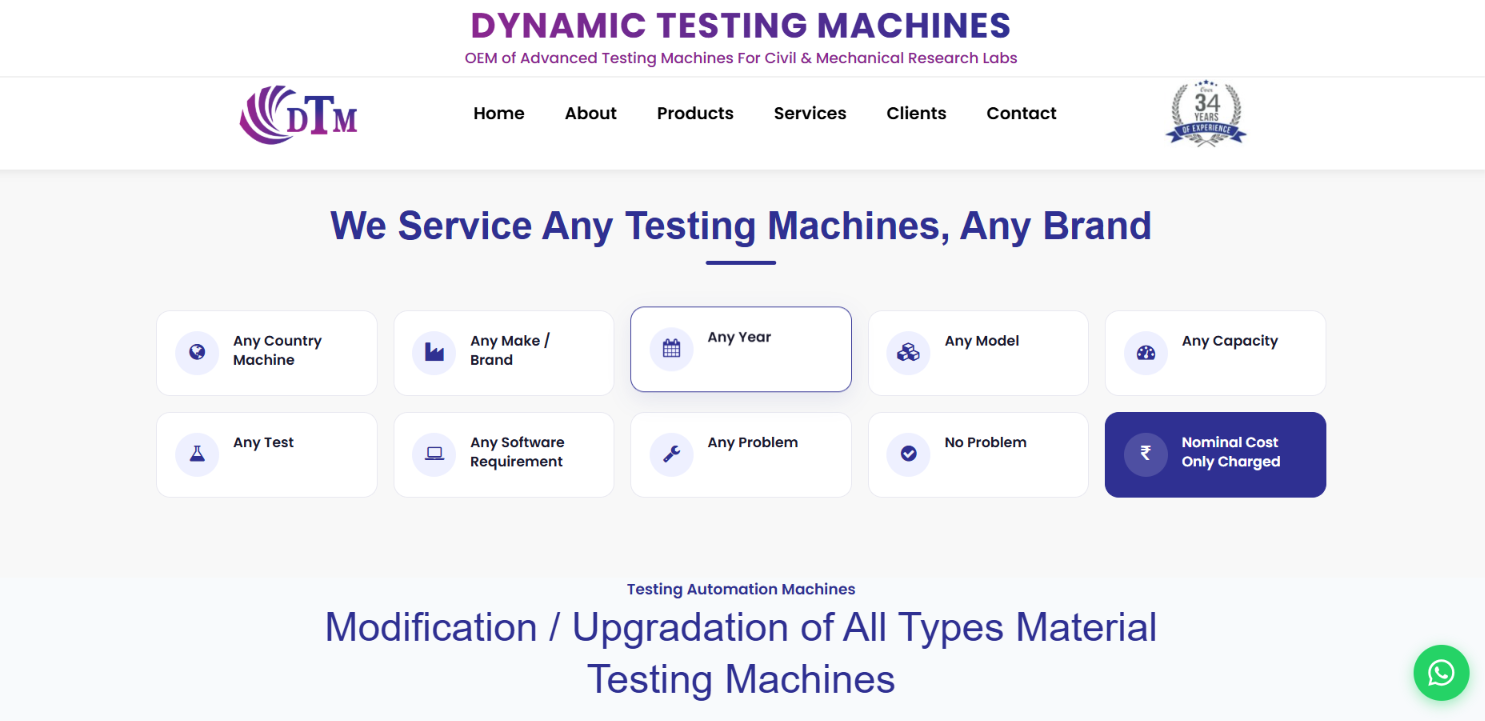Image resolution: width=1485 pixels, height=721 pixels.
Task: Click the 'We Service Any Testing Machines' heading
Action: coord(741,226)
